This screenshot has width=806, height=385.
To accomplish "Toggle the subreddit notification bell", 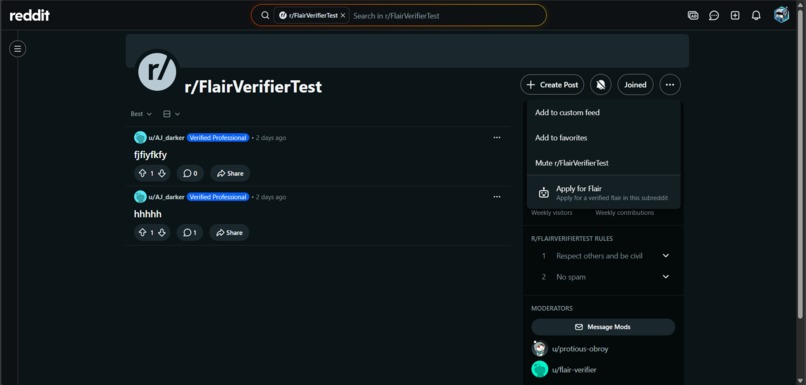I will 600,85.
